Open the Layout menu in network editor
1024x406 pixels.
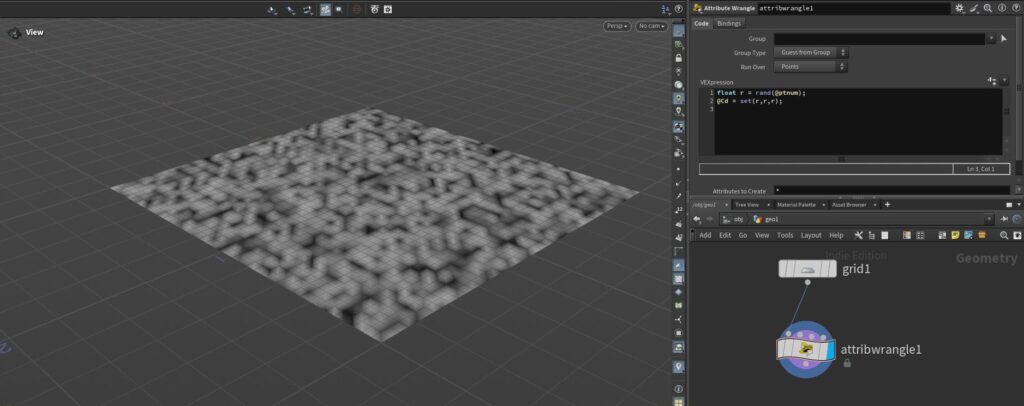811,235
